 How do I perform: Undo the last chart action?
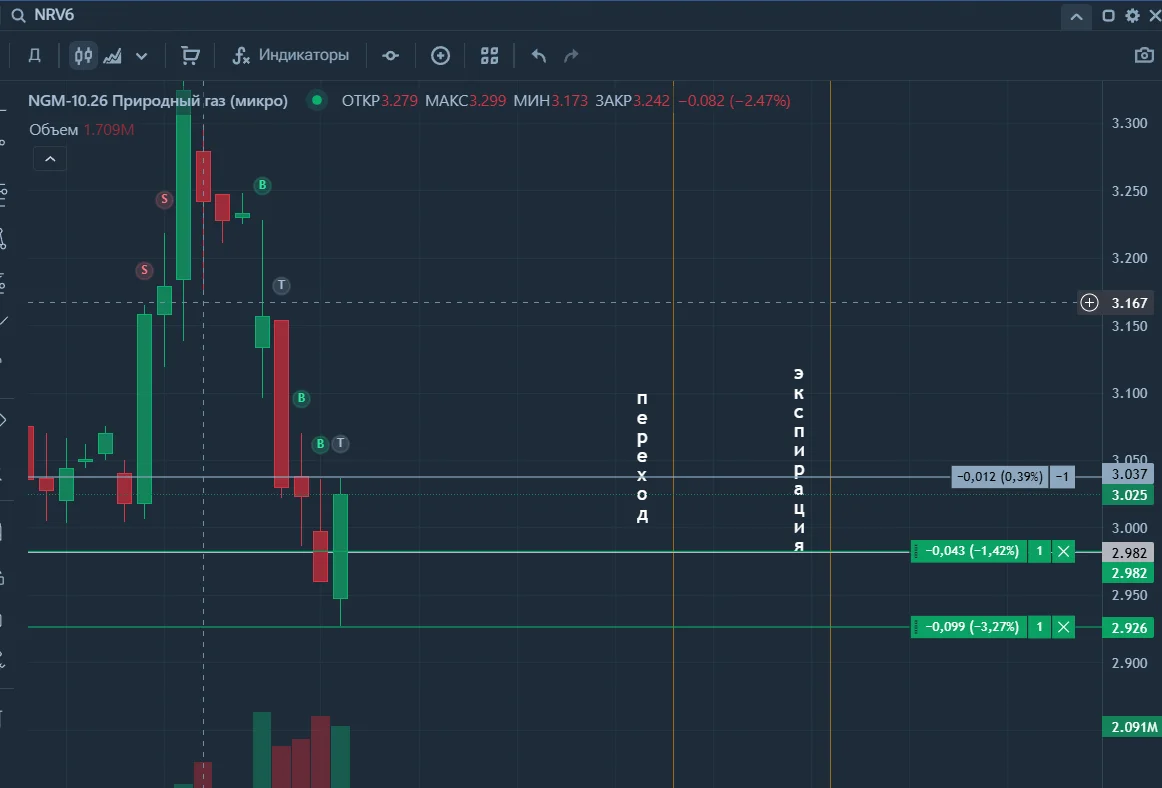pos(539,56)
